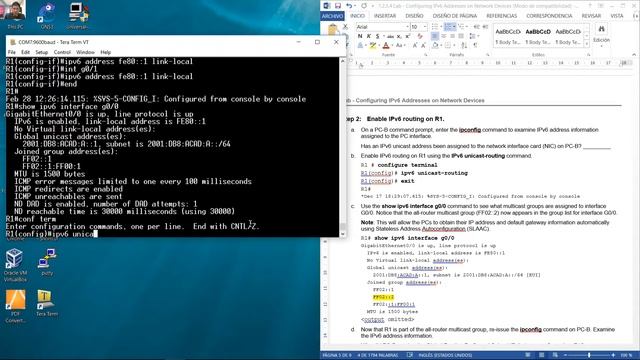Click the PDF Converter desktop icon
This screenshot has width=640, height=360.
click(x=15, y=300)
